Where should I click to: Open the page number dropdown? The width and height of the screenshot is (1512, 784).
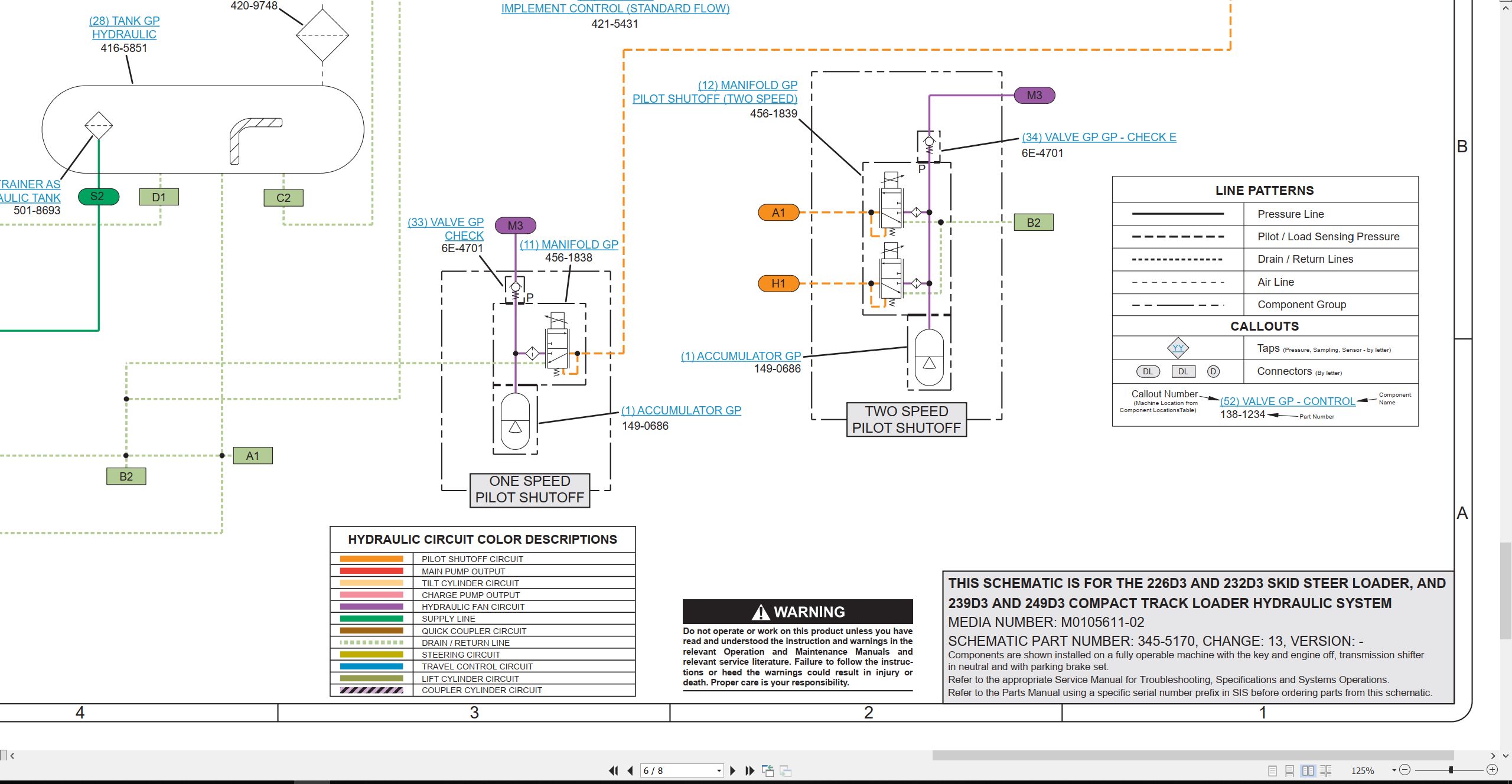[719, 770]
